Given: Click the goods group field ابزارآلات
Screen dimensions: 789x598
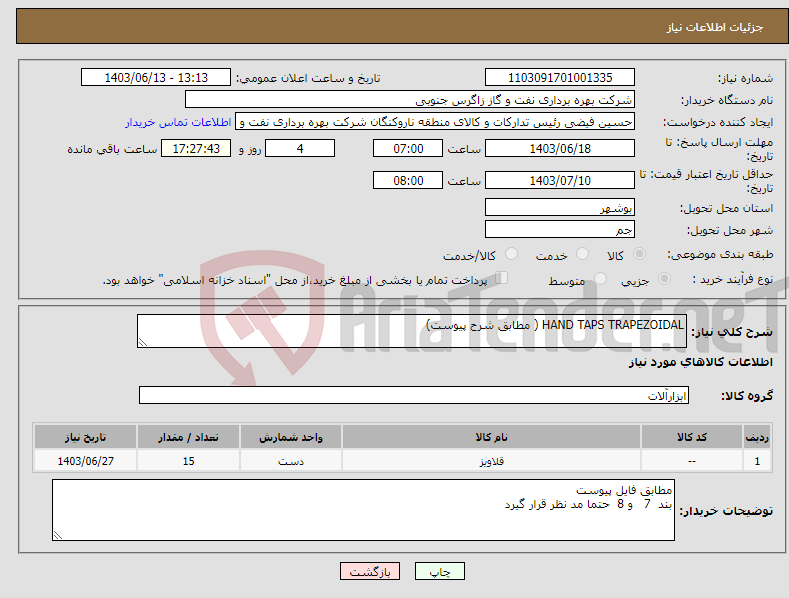Looking at the screenshot, I should pos(414,395).
